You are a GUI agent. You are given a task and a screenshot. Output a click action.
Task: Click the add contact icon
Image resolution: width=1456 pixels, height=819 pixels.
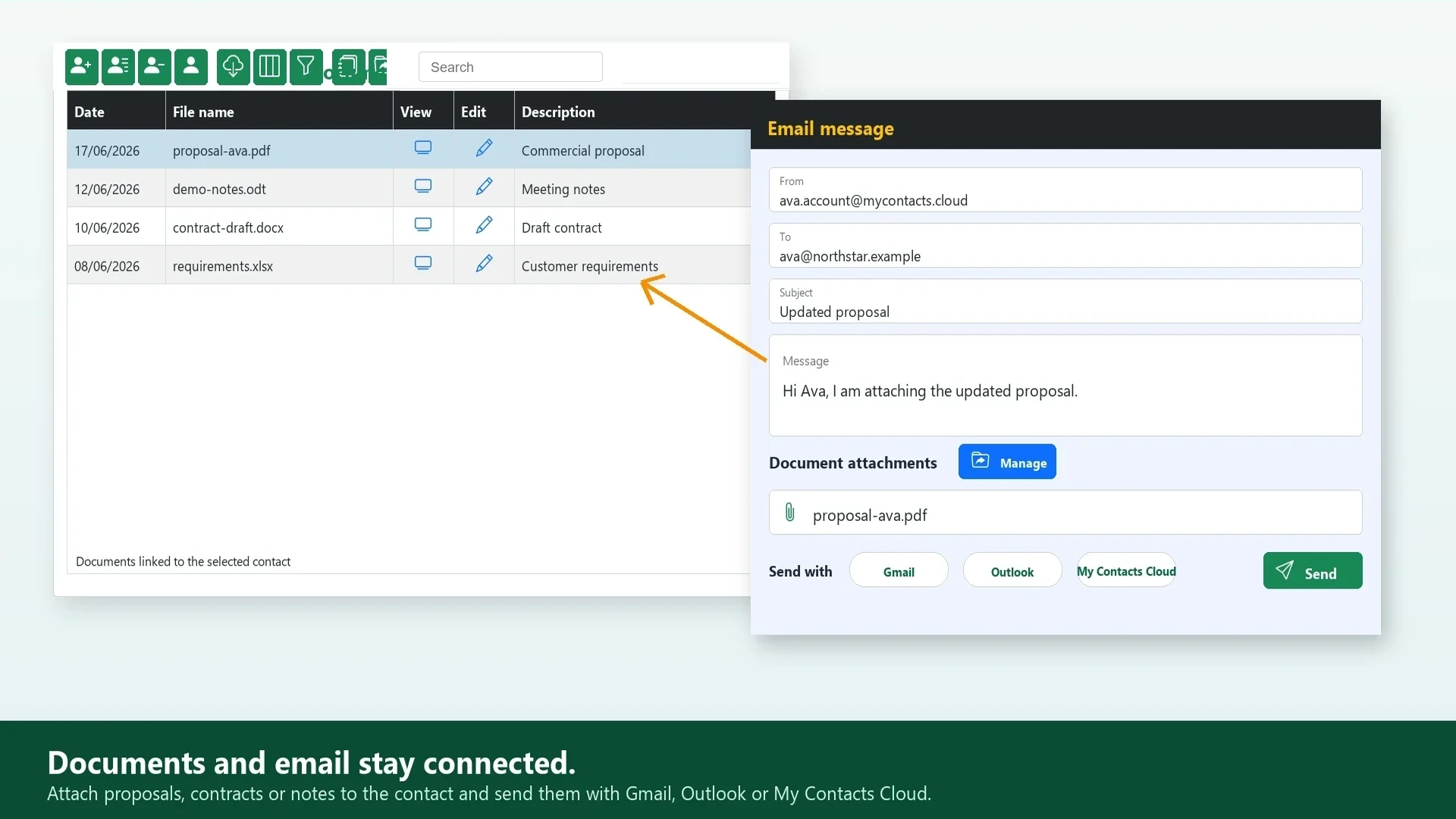(81, 67)
